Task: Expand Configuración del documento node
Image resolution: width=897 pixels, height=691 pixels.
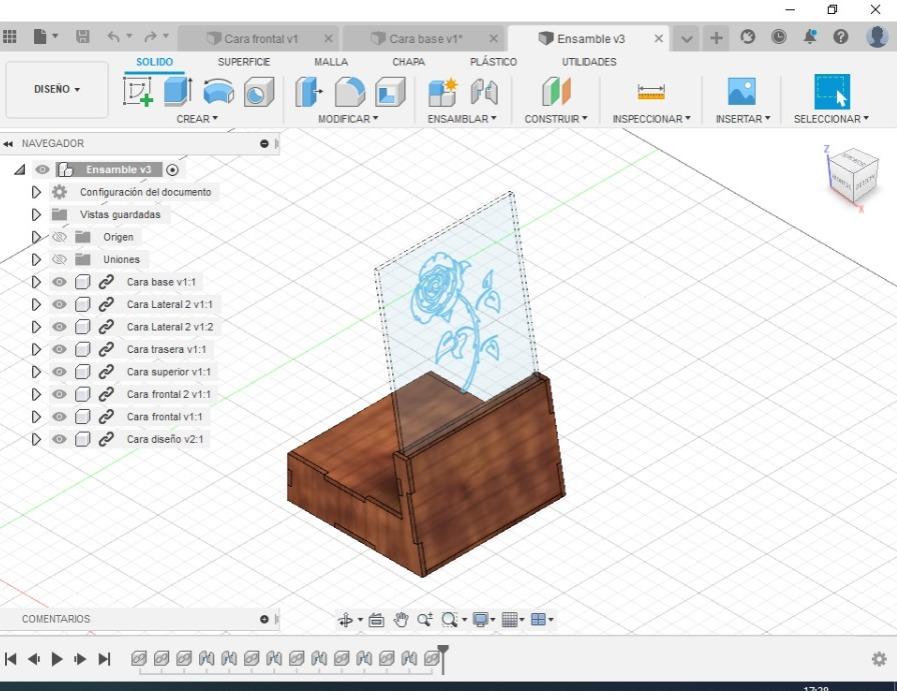Action: click(x=36, y=192)
